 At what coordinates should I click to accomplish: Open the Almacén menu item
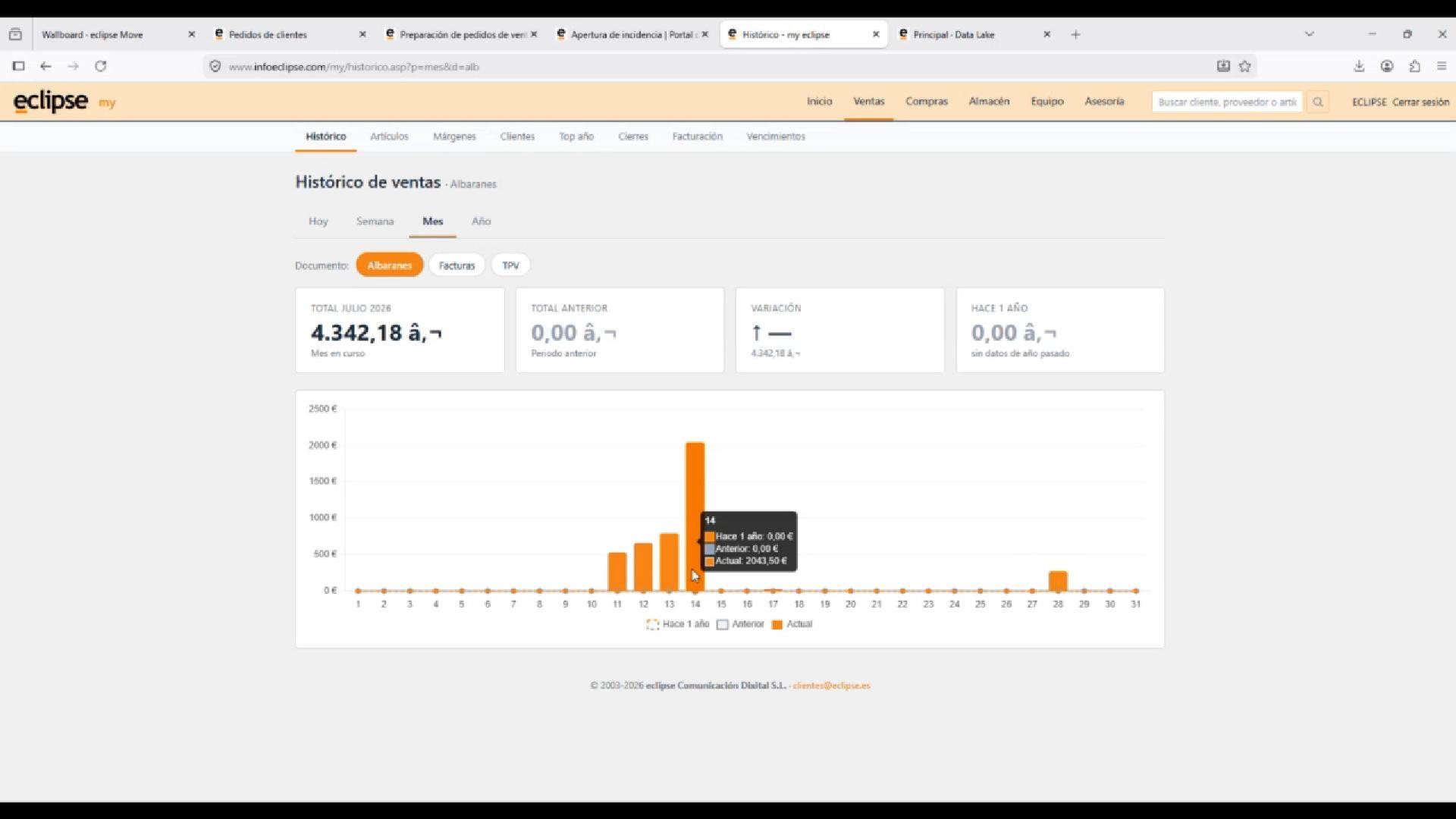click(989, 101)
